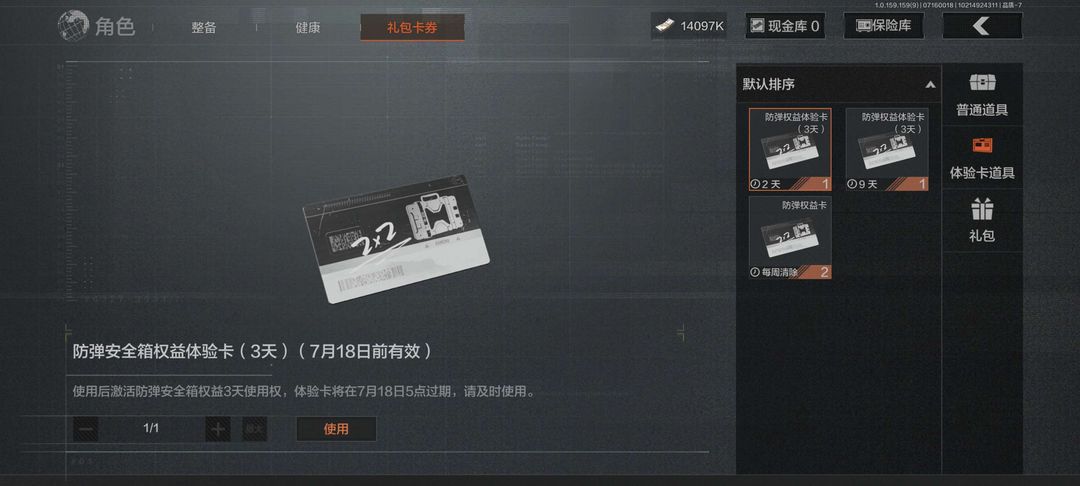Open the 礼包 gift box icon
The width and height of the screenshot is (1080, 486).
click(982, 209)
